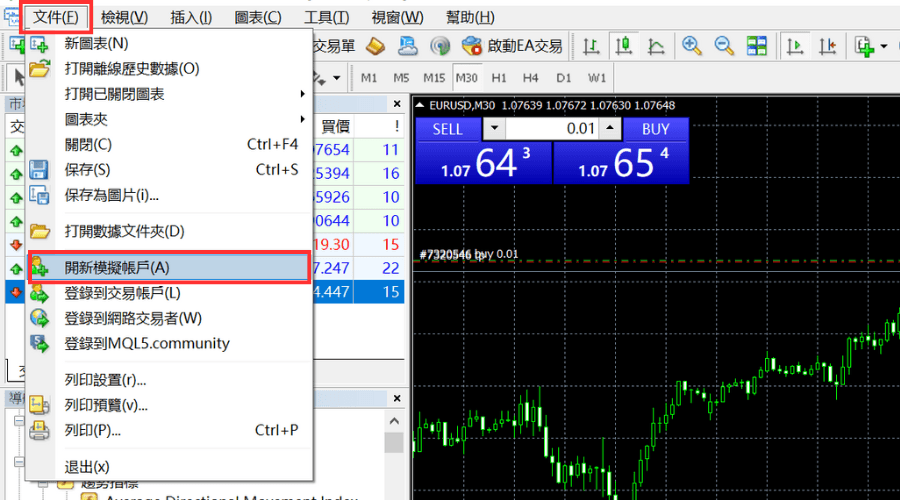Switch chart to line chart icon

pyautogui.click(x=656, y=46)
